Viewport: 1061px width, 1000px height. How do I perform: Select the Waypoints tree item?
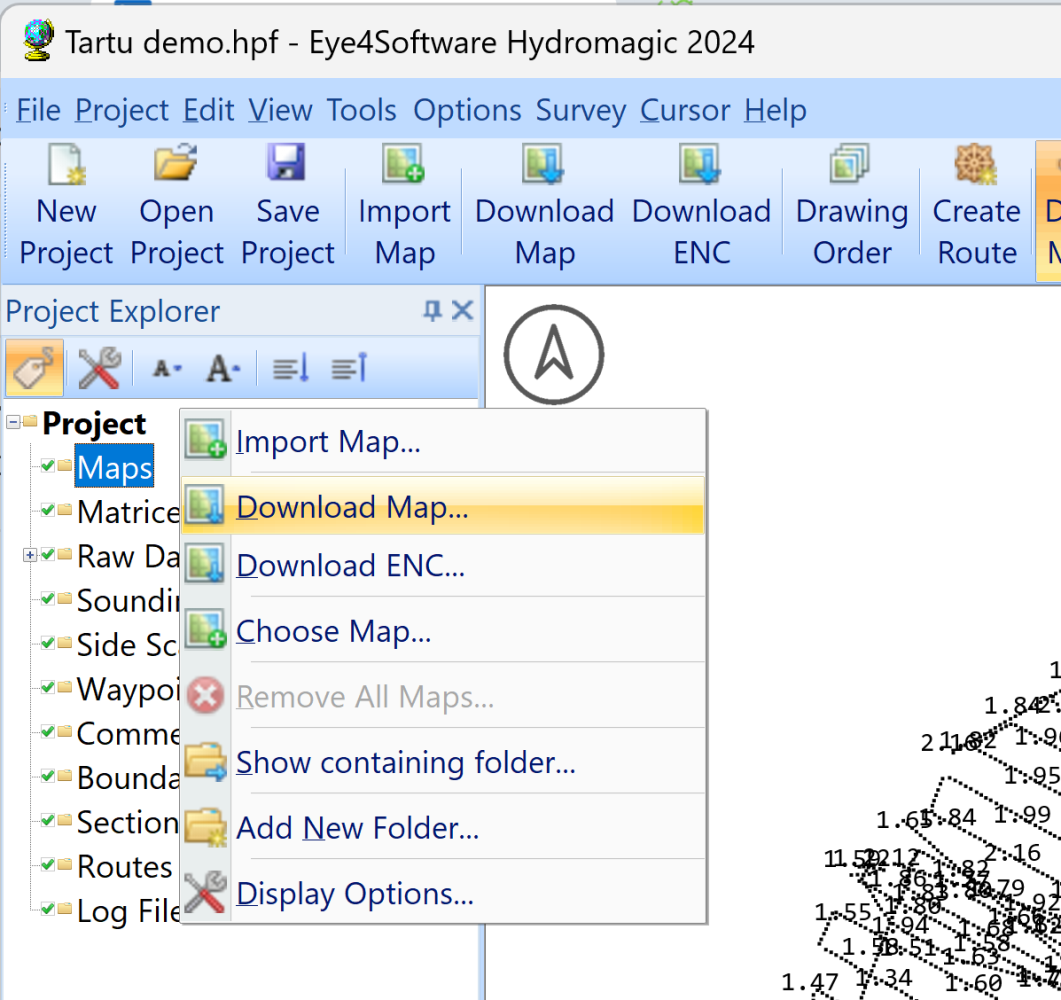pyautogui.click(x=128, y=689)
